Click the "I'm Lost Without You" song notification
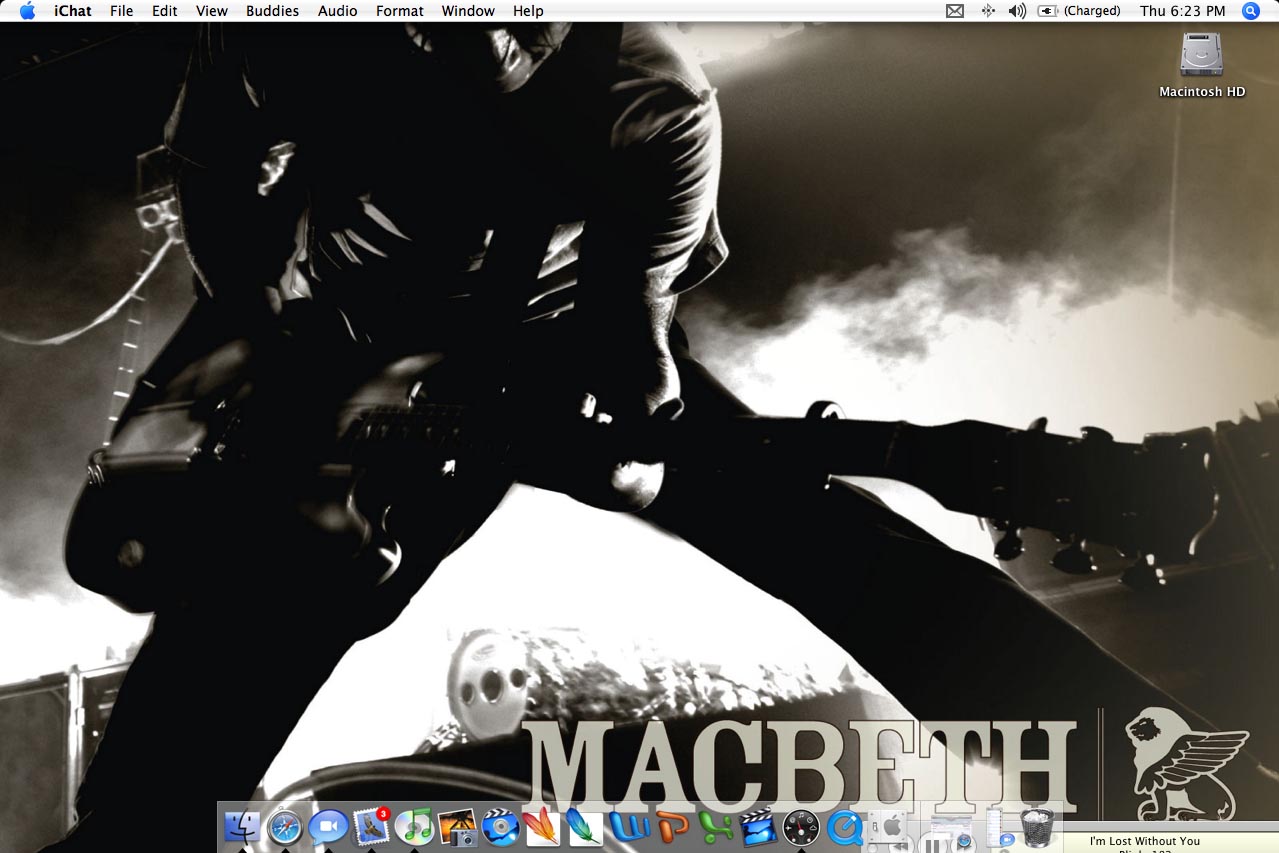Viewport: 1279px width, 853px height. click(x=1145, y=841)
